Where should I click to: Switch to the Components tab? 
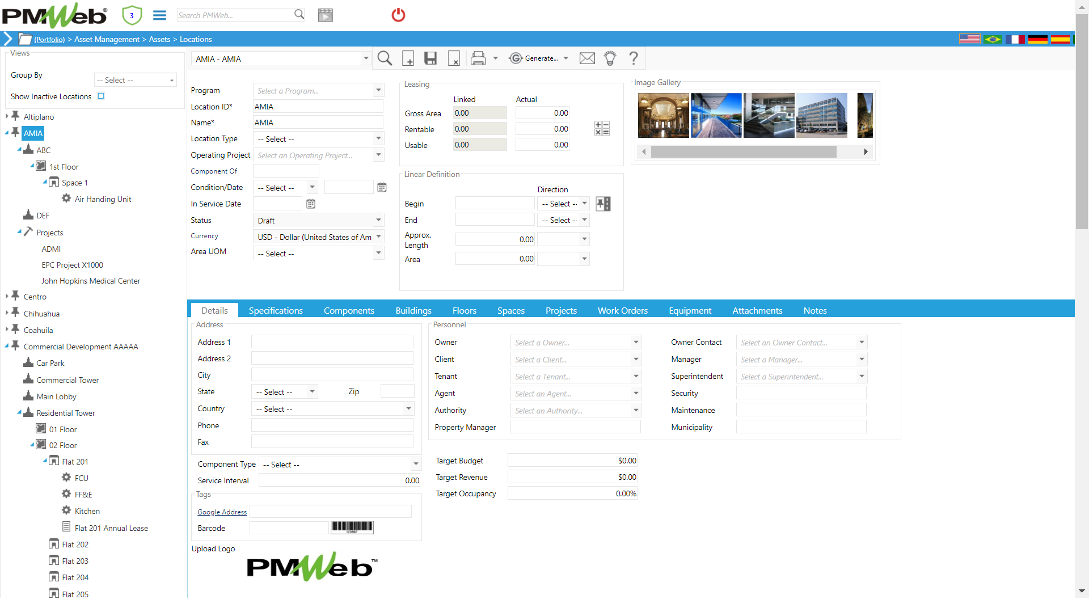[349, 310]
